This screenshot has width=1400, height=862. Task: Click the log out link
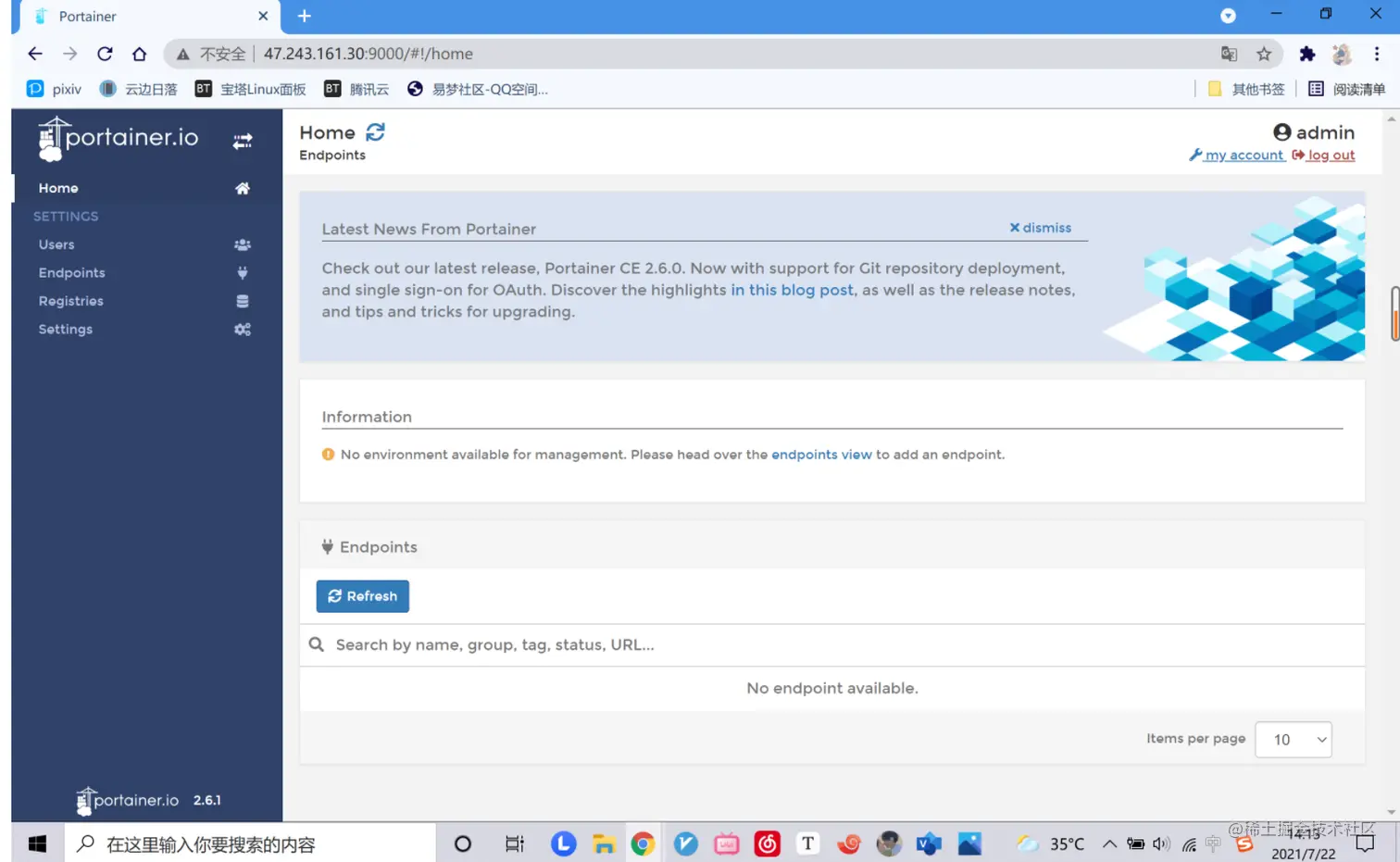click(1324, 156)
